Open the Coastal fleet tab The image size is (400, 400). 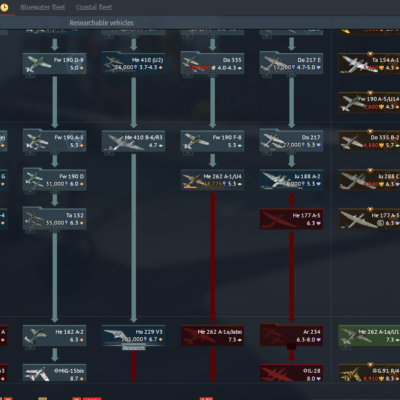[x=94, y=7]
